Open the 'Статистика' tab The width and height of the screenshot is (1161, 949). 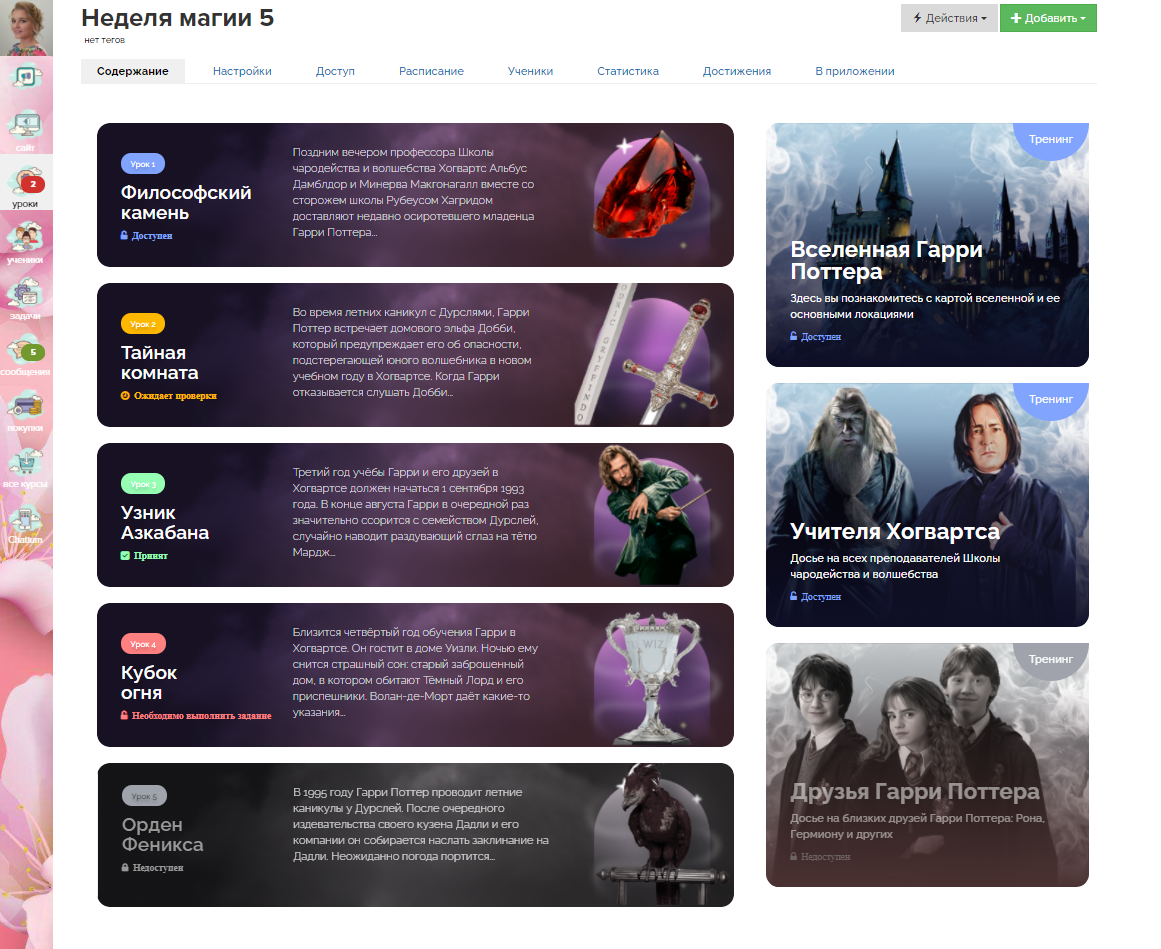click(x=628, y=71)
